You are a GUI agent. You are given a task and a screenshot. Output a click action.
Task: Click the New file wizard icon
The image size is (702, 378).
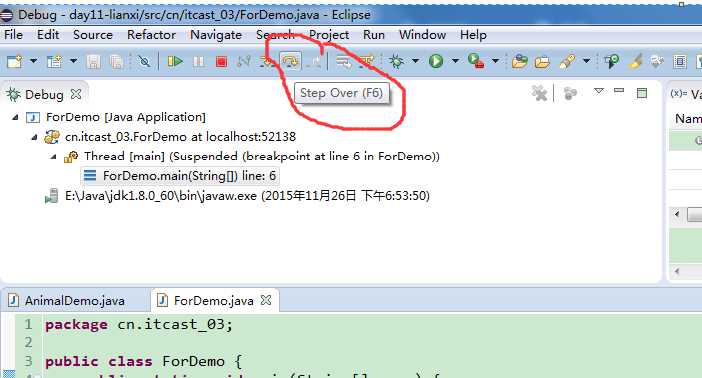click(x=14, y=61)
